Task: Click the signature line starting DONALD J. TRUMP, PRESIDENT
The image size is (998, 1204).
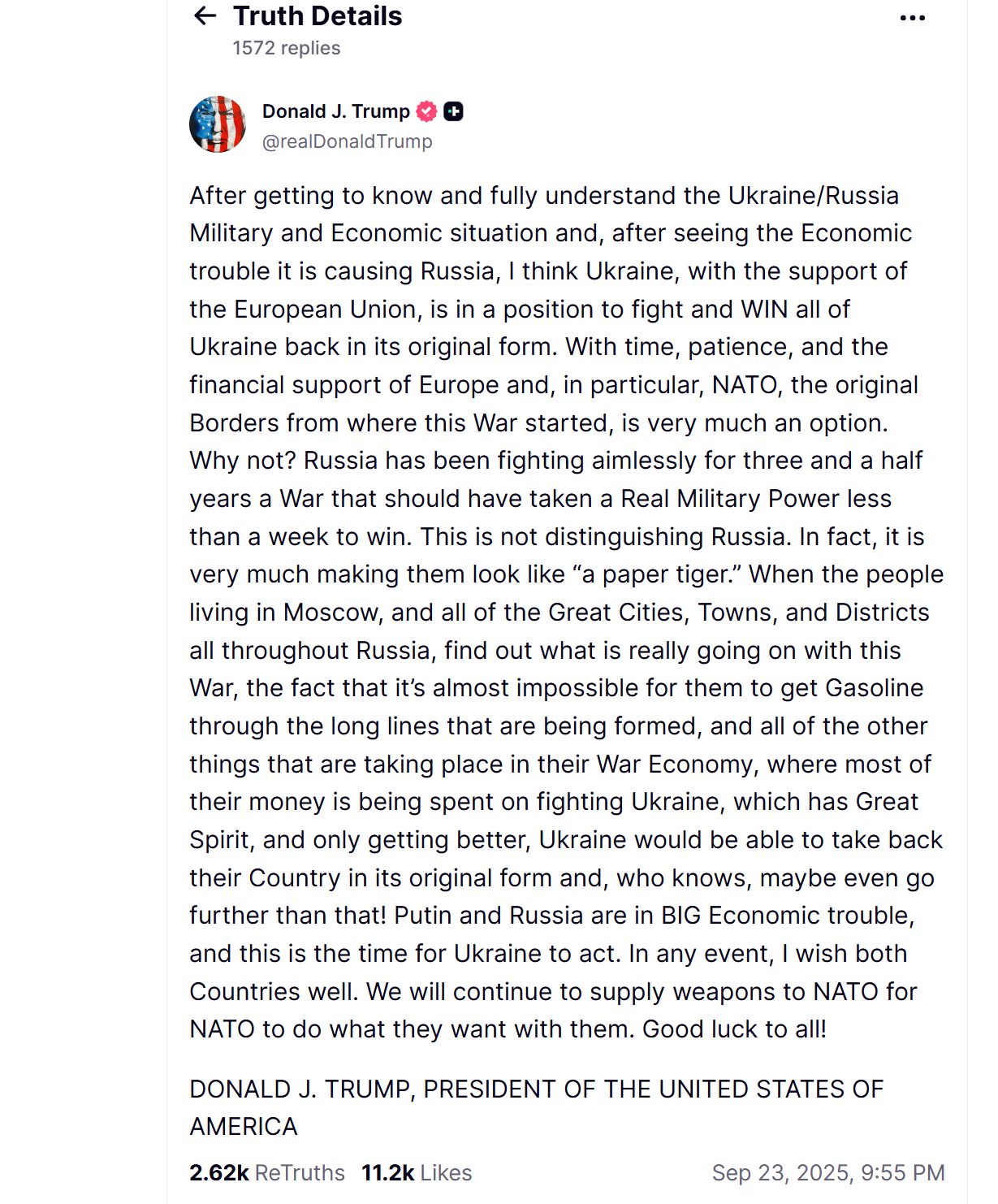Action: click(x=536, y=1089)
